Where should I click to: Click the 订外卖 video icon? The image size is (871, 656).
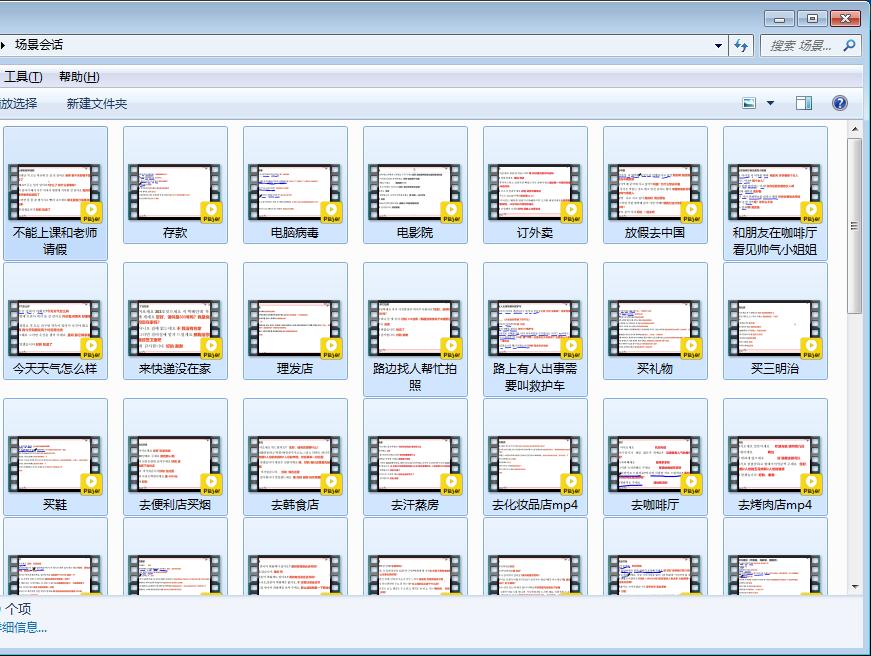[x=535, y=192]
